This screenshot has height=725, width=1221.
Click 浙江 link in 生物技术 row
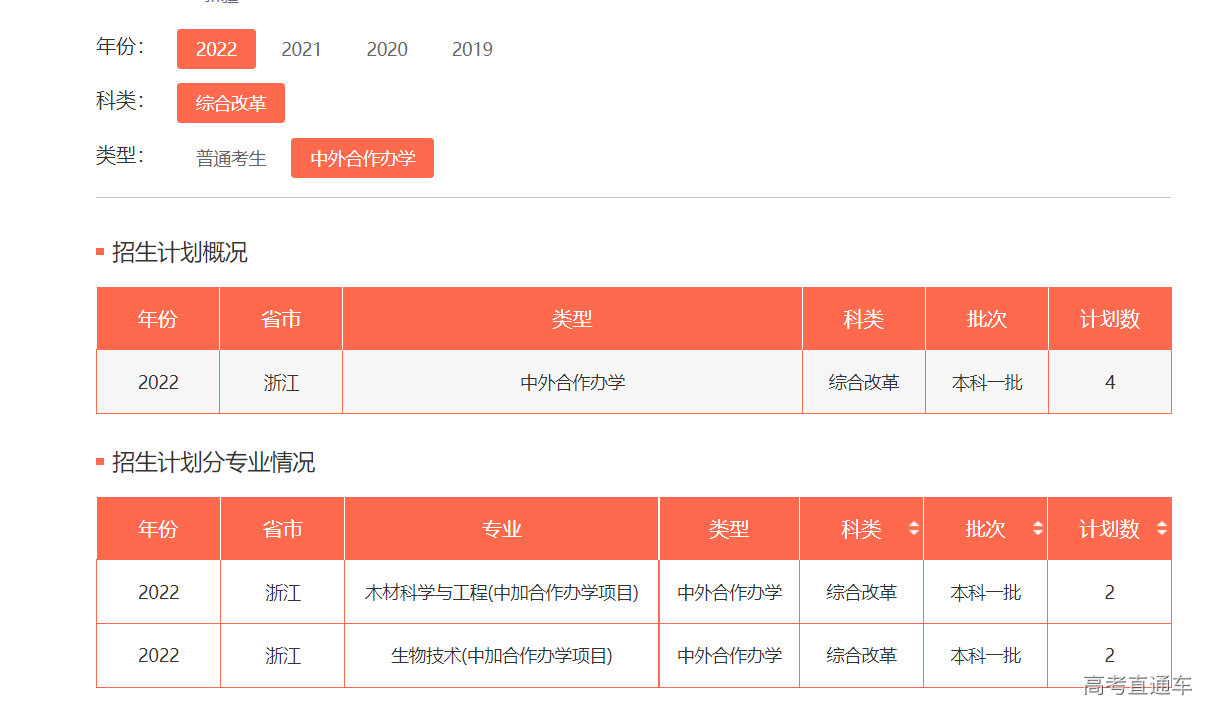[x=281, y=656]
